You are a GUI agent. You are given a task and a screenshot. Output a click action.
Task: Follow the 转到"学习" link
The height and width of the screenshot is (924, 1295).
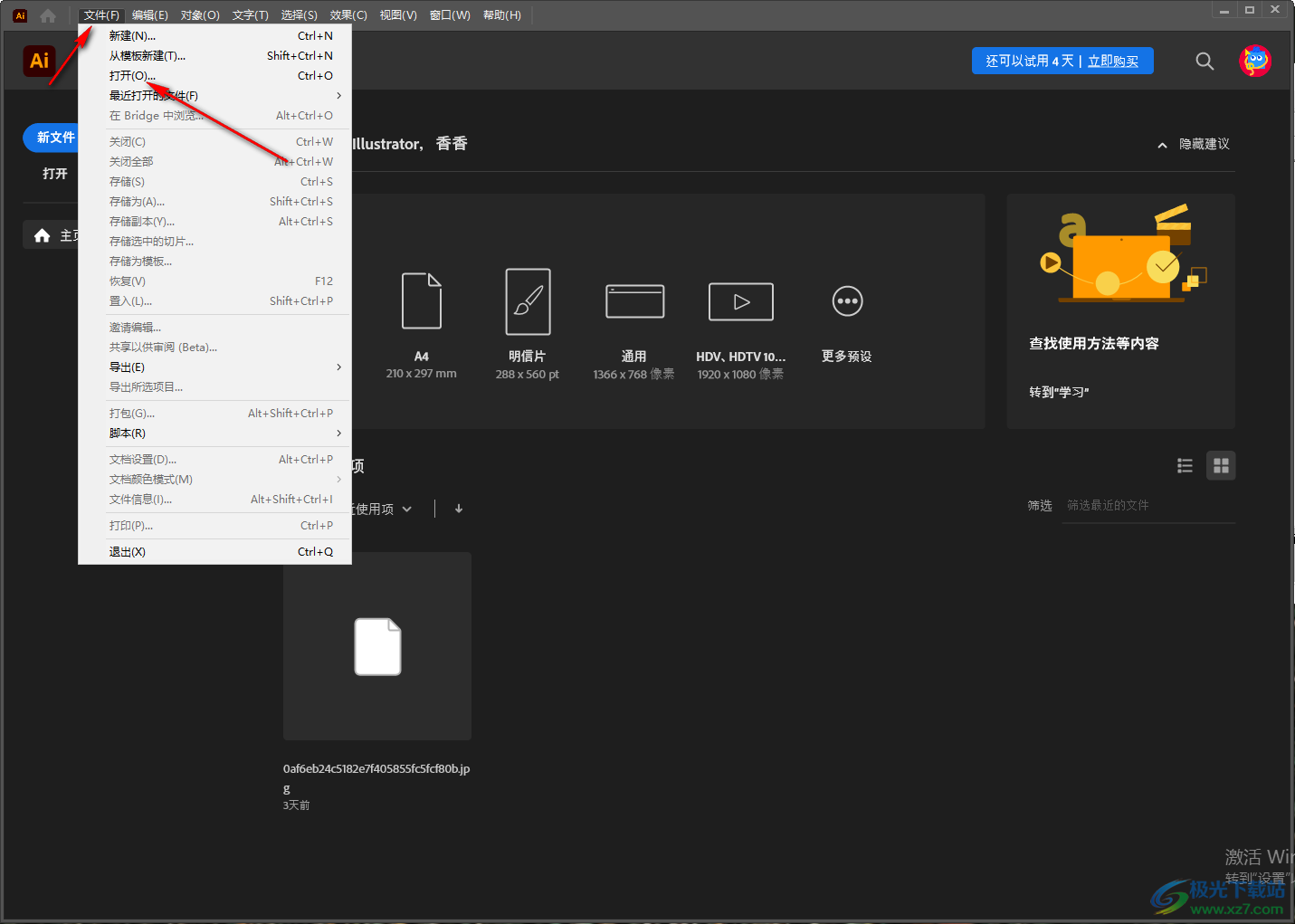(1059, 392)
